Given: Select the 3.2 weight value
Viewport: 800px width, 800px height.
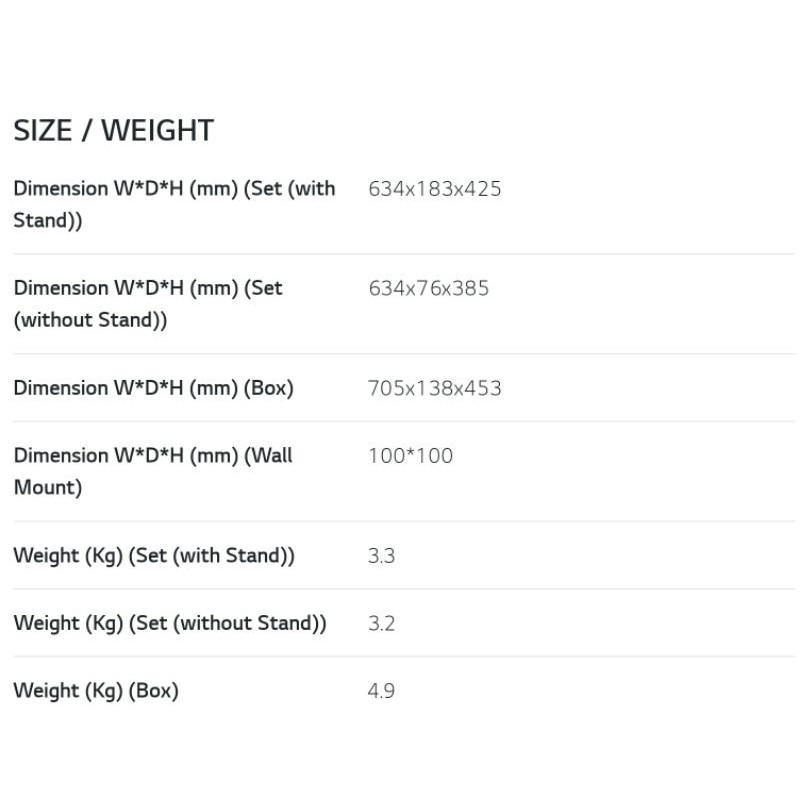Looking at the screenshot, I should 381,623.
